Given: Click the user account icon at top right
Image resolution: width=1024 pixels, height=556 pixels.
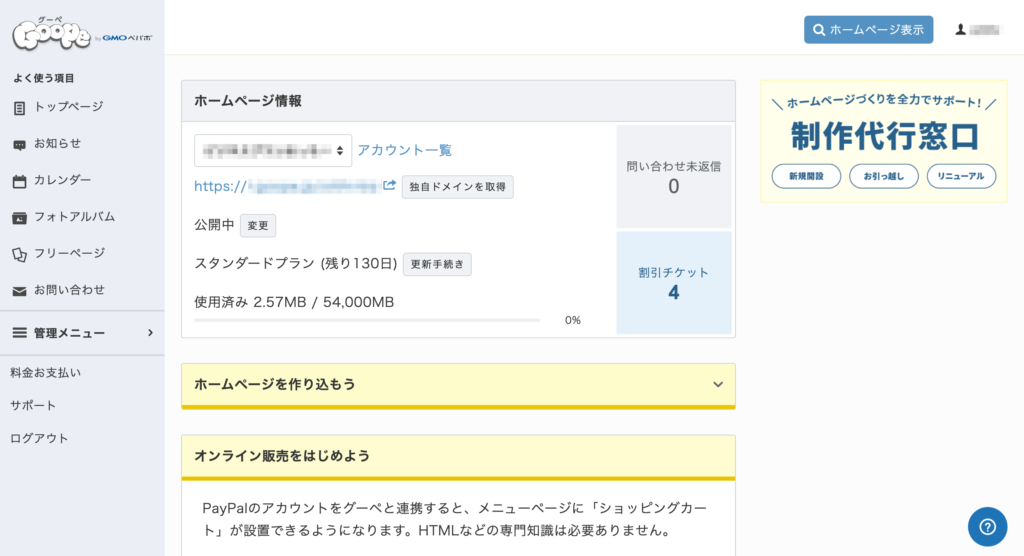Looking at the screenshot, I should click(x=960, y=29).
